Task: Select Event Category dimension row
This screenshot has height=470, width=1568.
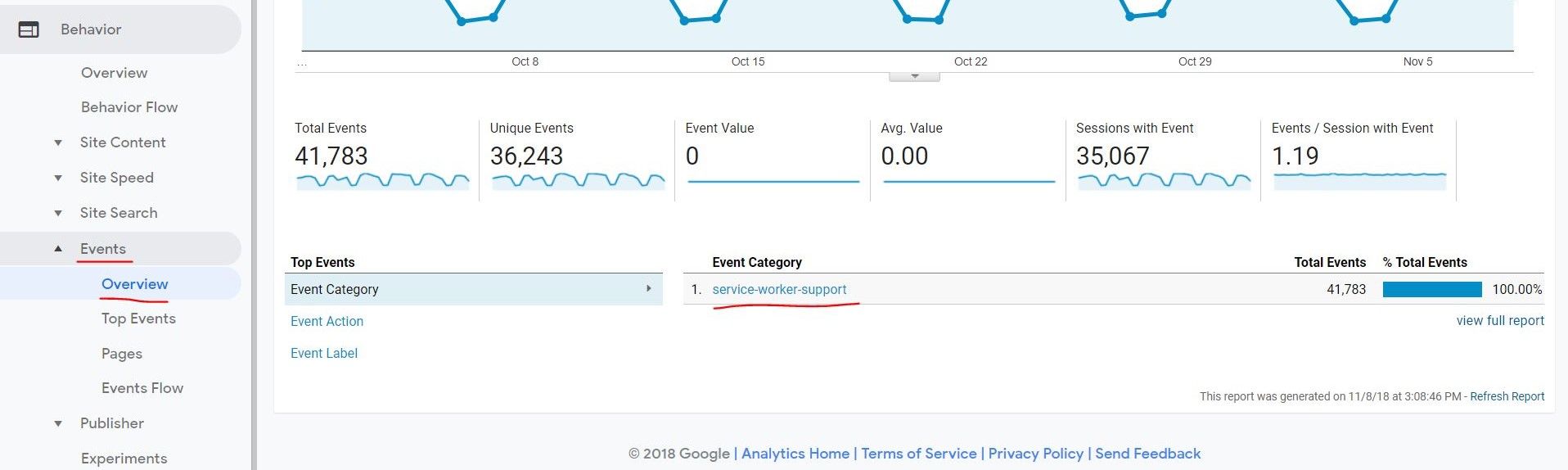Action: pos(474,289)
